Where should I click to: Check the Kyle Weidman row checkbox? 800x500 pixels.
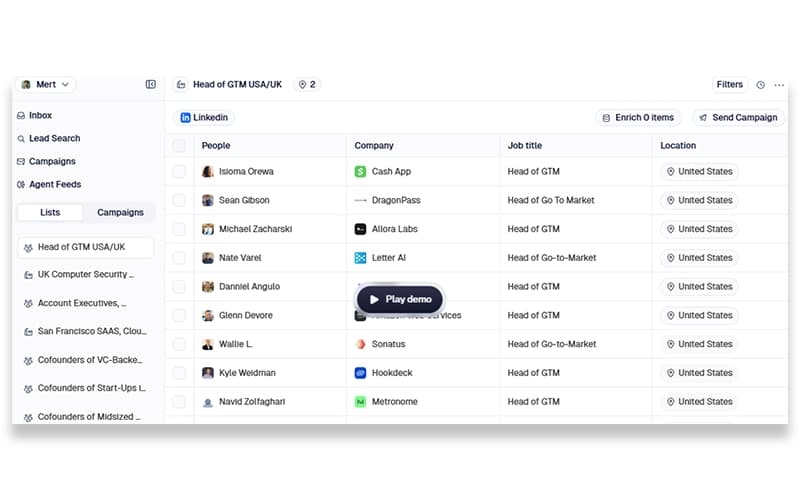pos(179,373)
